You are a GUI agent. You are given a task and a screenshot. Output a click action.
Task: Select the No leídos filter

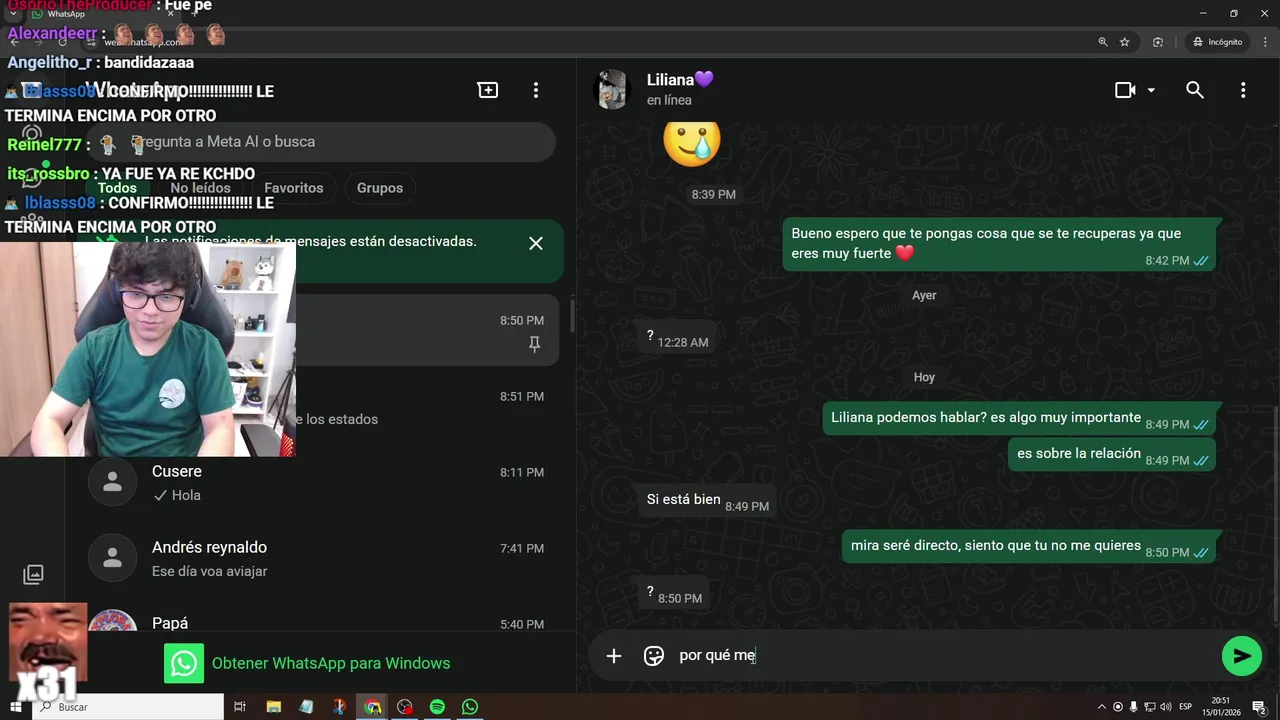(x=200, y=188)
